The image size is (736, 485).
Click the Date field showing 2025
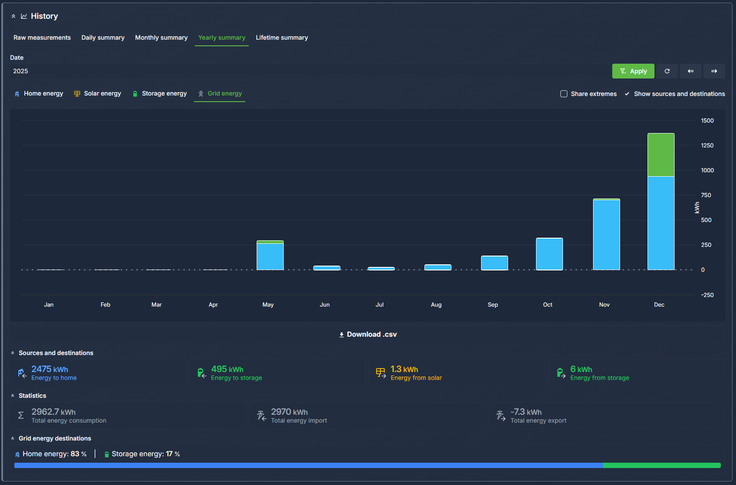coord(300,71)
